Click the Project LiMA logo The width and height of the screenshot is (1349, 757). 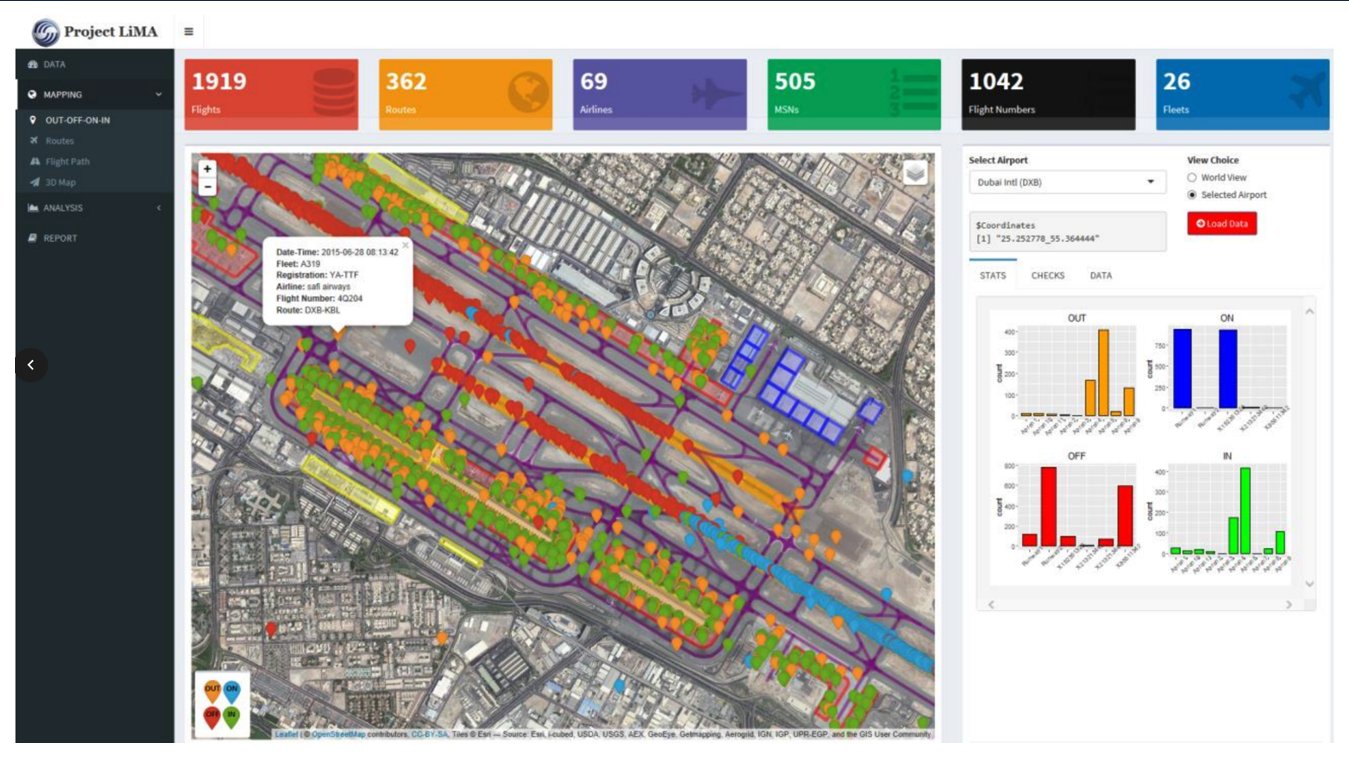pyautogui.click(x=96, y=32)
